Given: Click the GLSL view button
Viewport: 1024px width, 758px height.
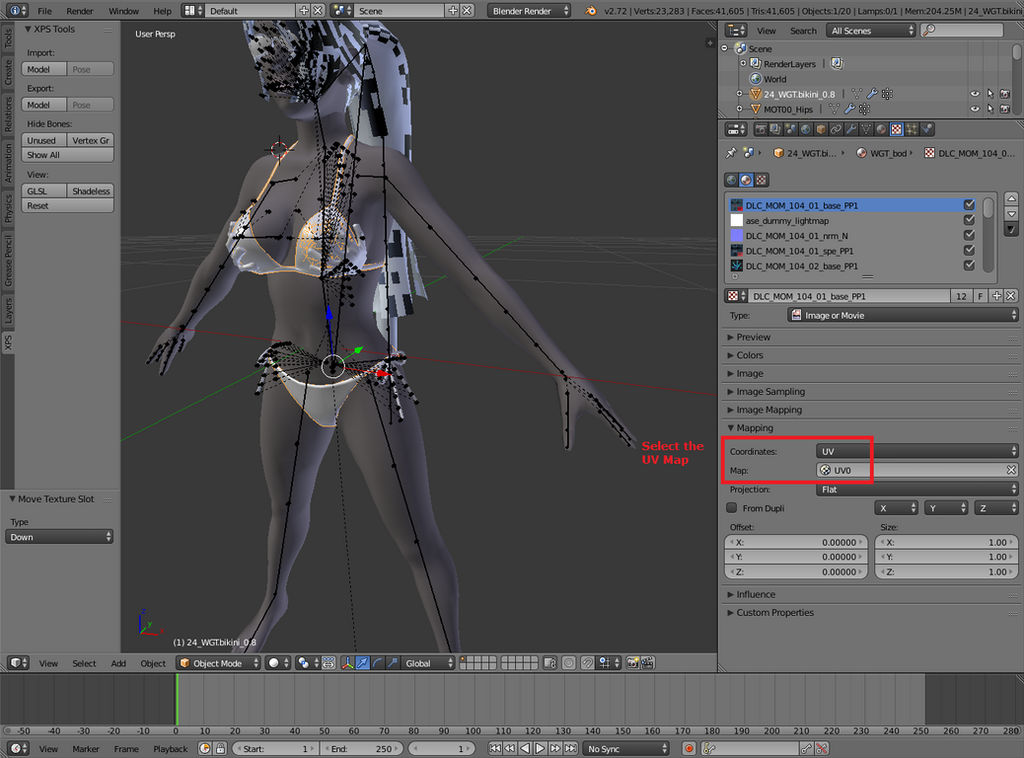Looking at the screenshot, I should coord(44,191).
